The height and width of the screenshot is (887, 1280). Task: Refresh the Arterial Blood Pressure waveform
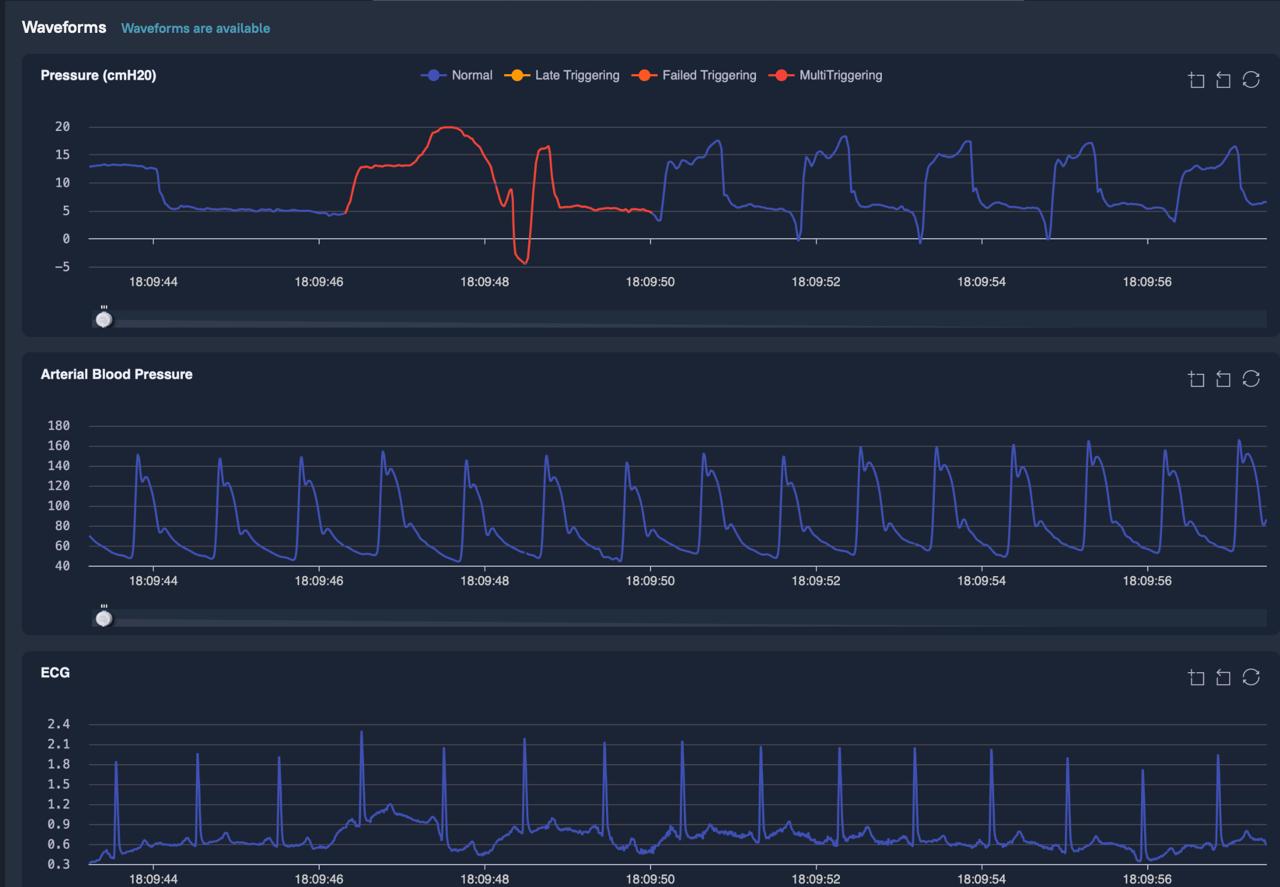click(1251, 379)
